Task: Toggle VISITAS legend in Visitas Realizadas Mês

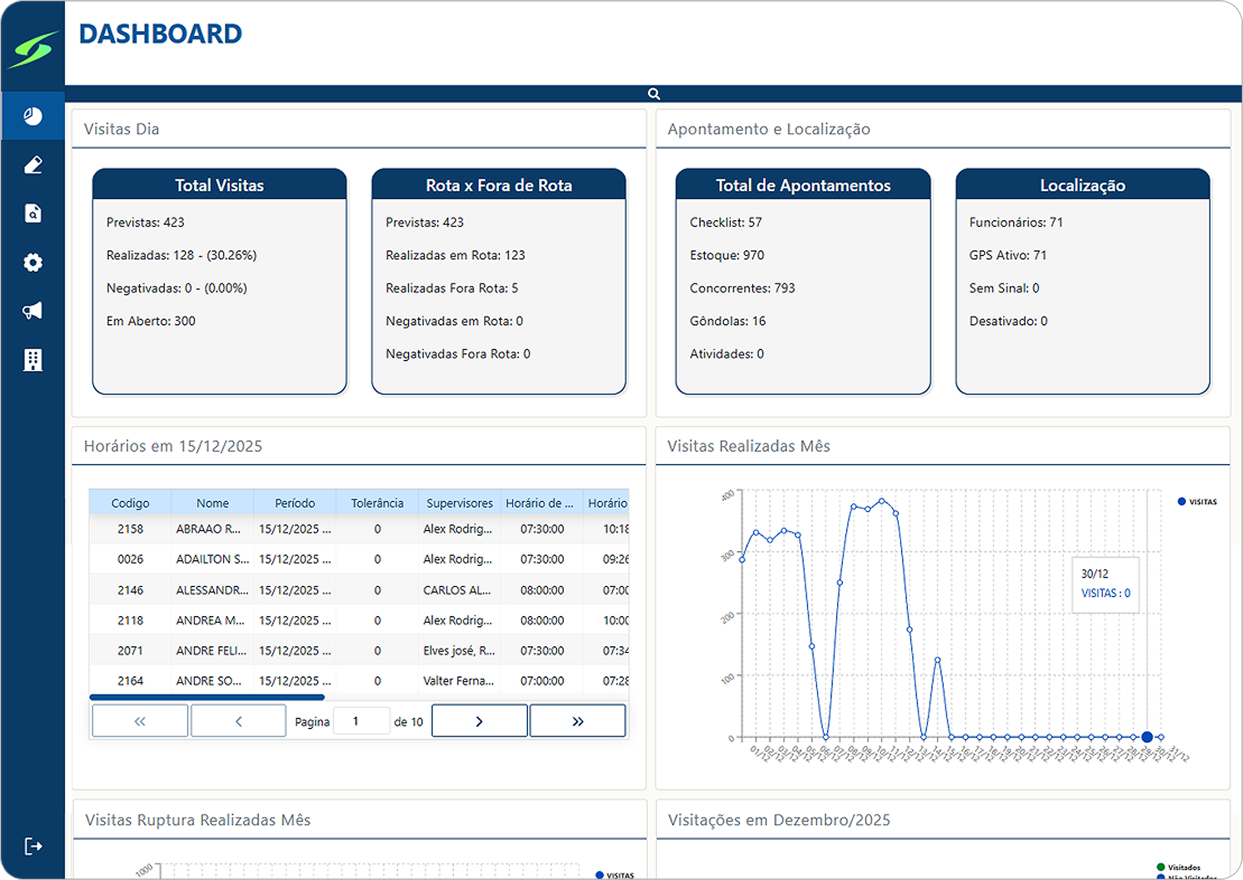Action: click(1197, 501)
